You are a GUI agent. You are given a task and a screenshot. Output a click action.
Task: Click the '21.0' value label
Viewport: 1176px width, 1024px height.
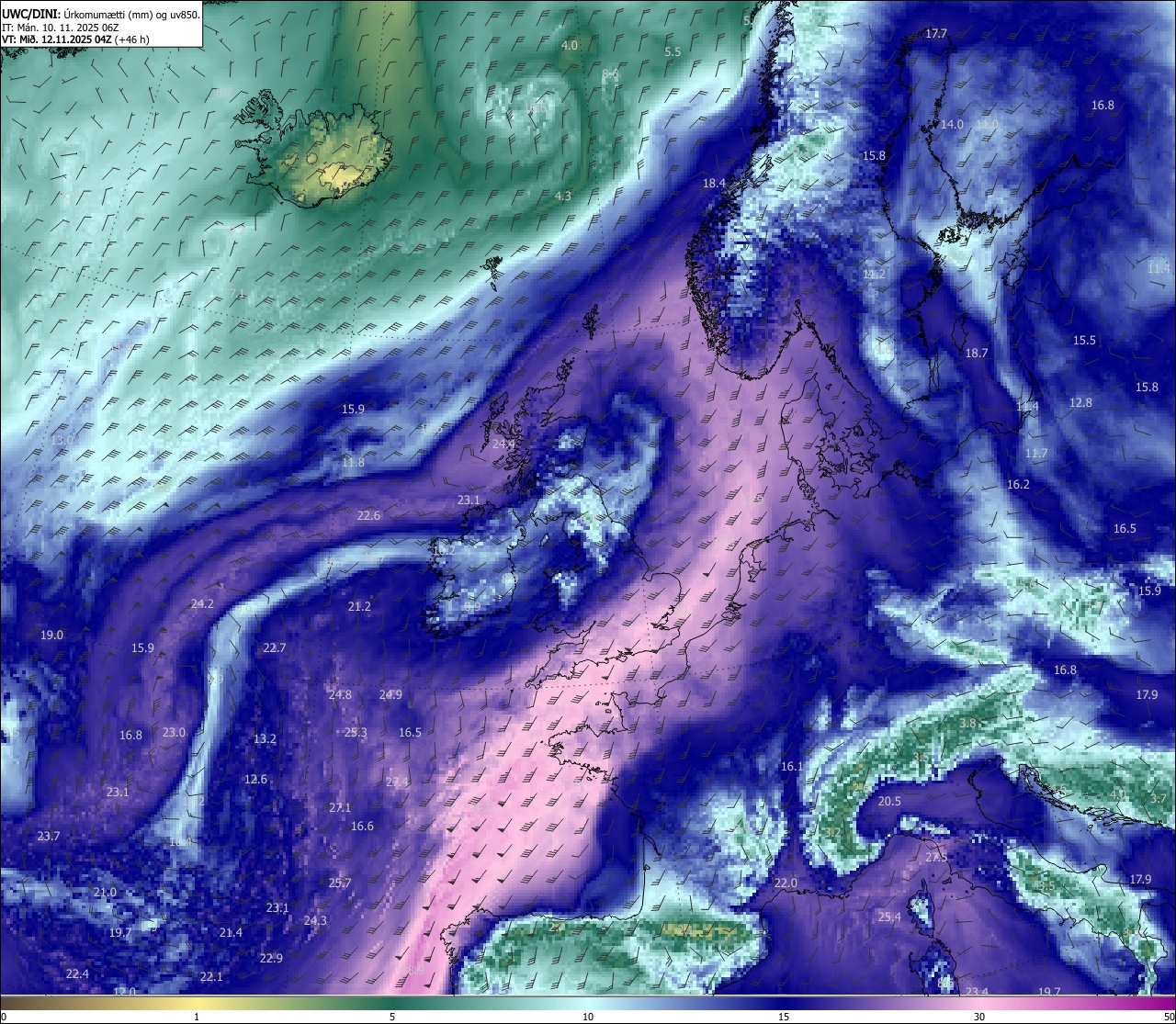105,893
